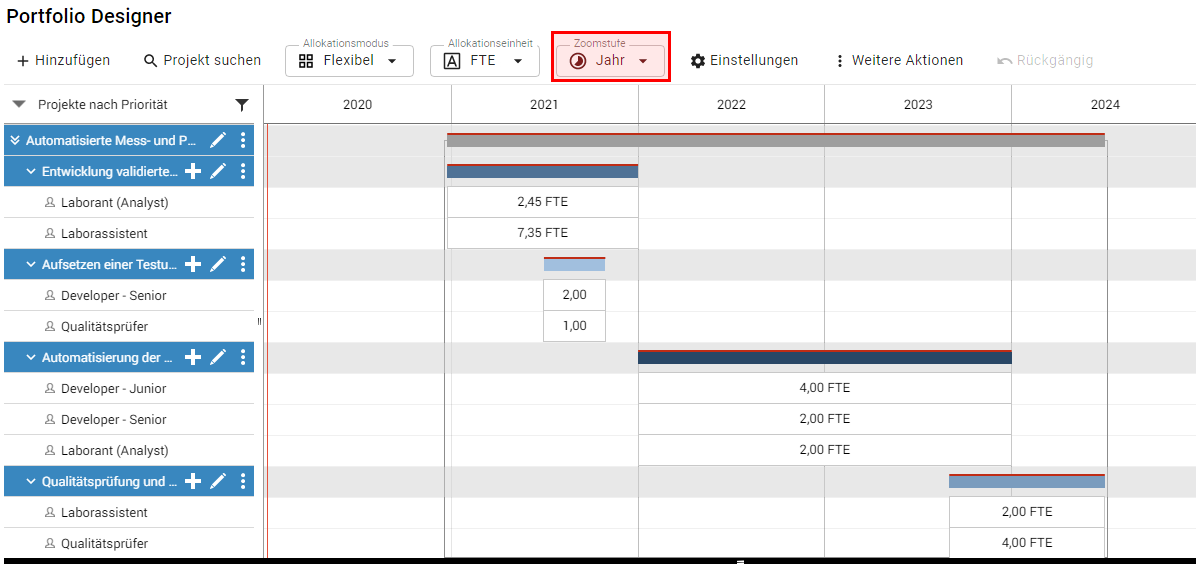Select the Developer - Junior resource row
The width and height of the screenshot is (1196, 564).
[x=113, y=389]
